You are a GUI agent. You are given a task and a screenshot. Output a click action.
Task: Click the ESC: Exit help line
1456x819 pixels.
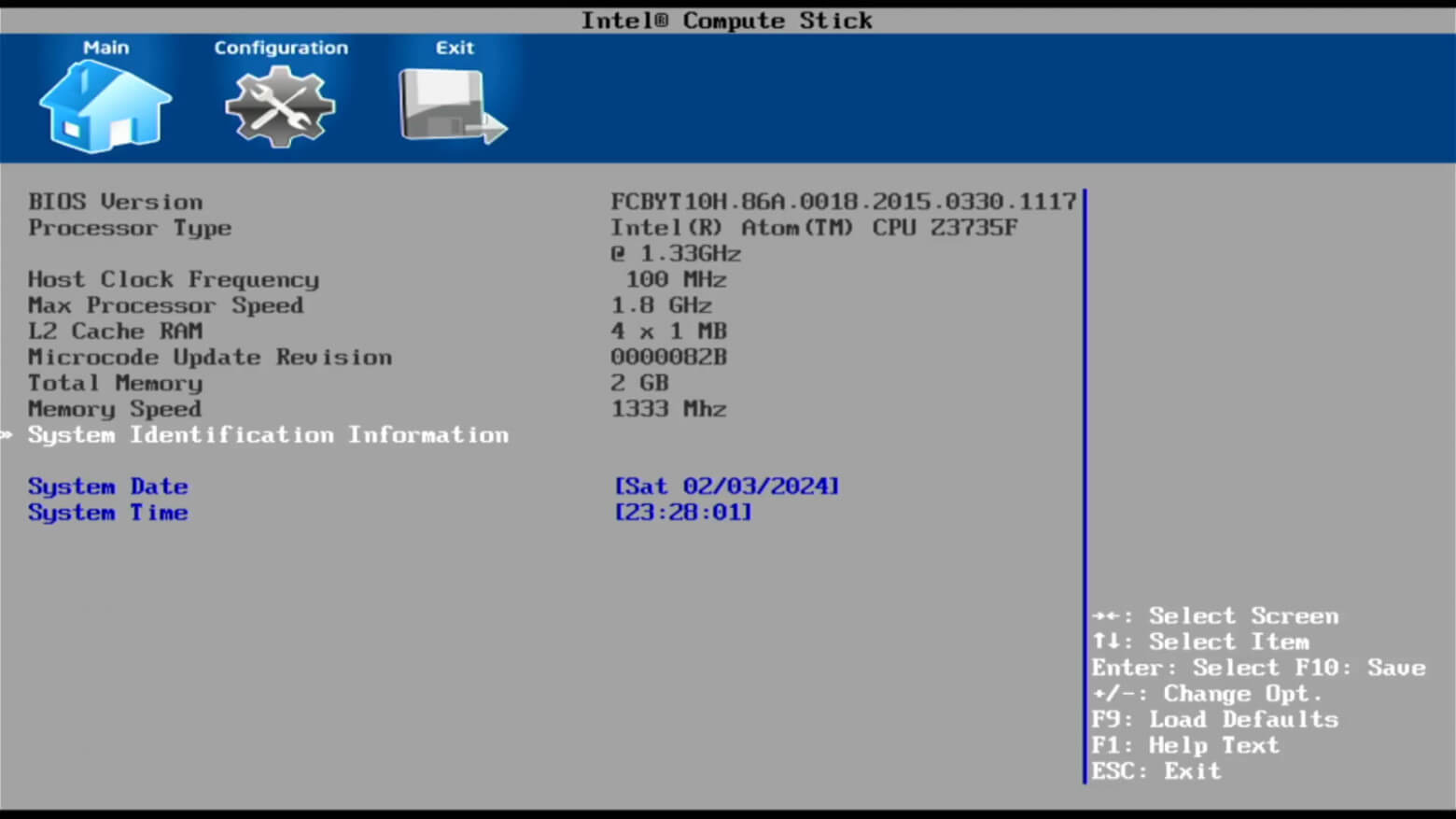(1156, 771)
